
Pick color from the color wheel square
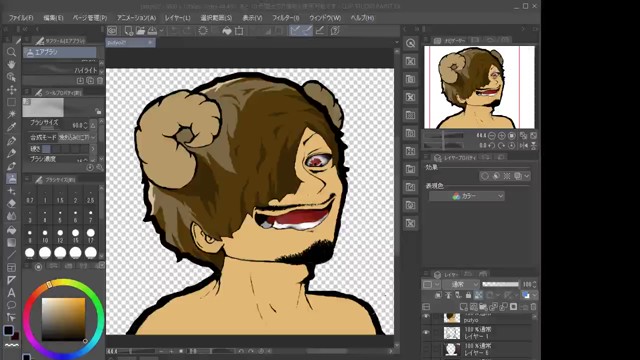pos(63,319)
